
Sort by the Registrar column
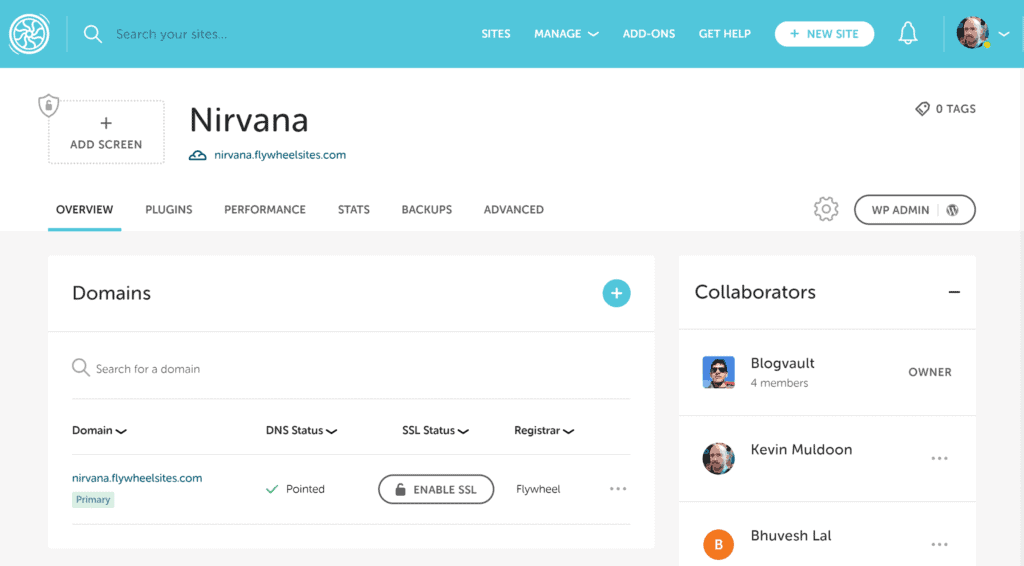[x=544, y=430]
